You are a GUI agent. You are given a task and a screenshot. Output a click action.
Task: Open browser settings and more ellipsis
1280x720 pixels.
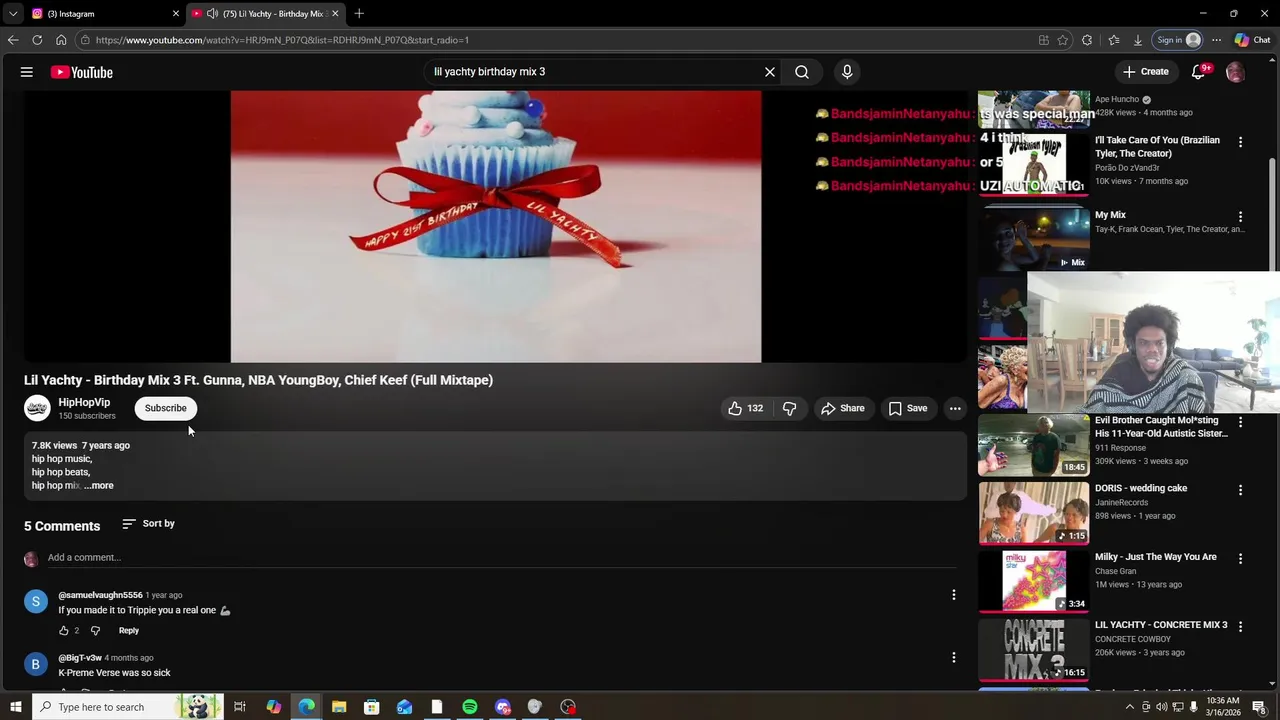[1216, 40]
